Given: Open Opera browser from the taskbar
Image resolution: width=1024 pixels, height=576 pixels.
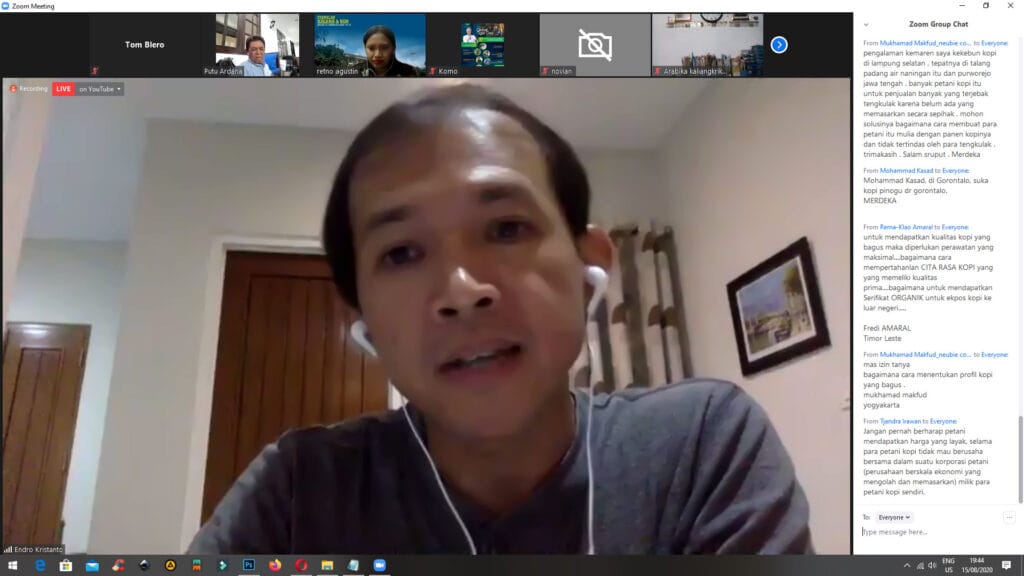Looking at the screenshot, I should tap(301, 566).
